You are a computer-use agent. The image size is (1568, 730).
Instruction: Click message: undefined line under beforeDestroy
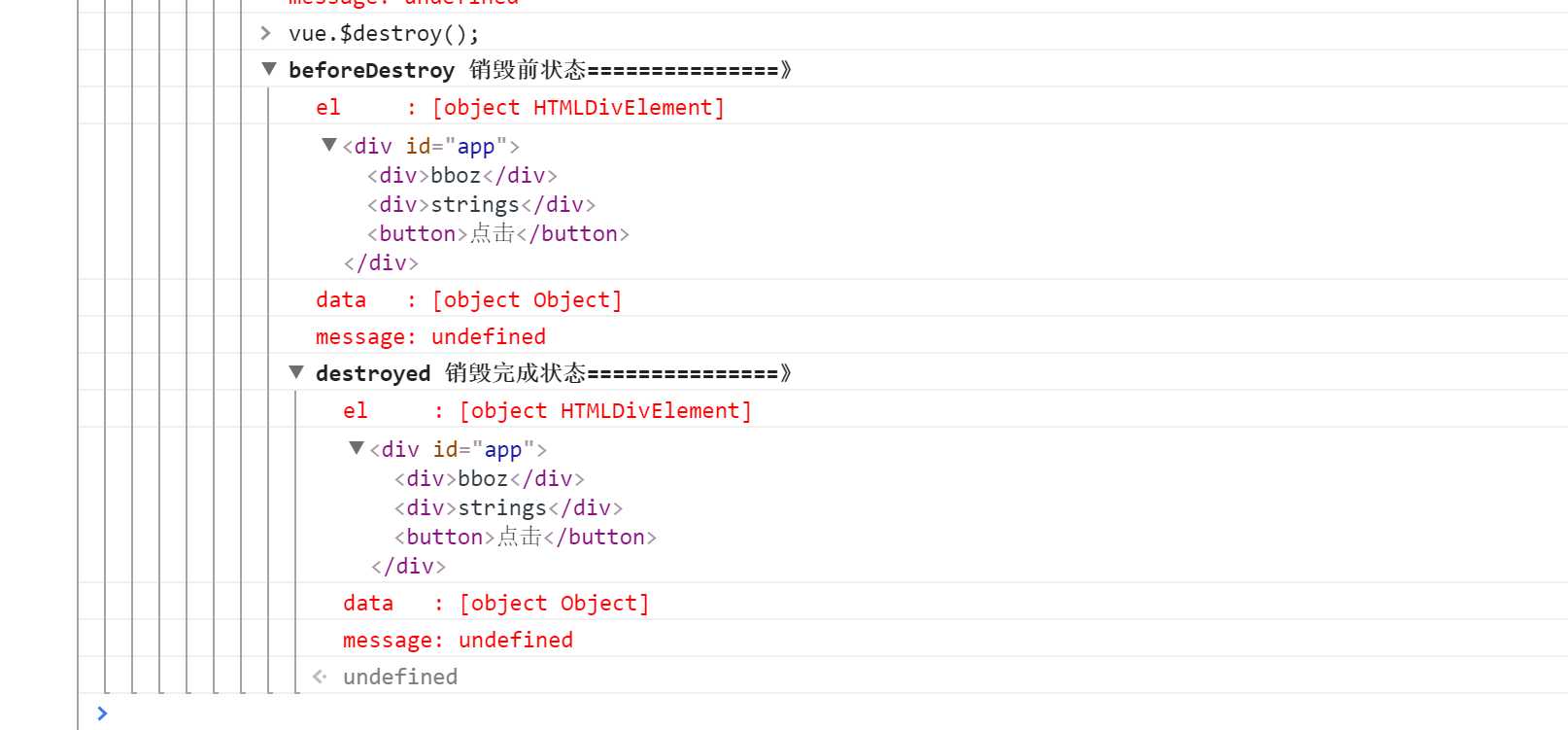(x=430, y=336)
